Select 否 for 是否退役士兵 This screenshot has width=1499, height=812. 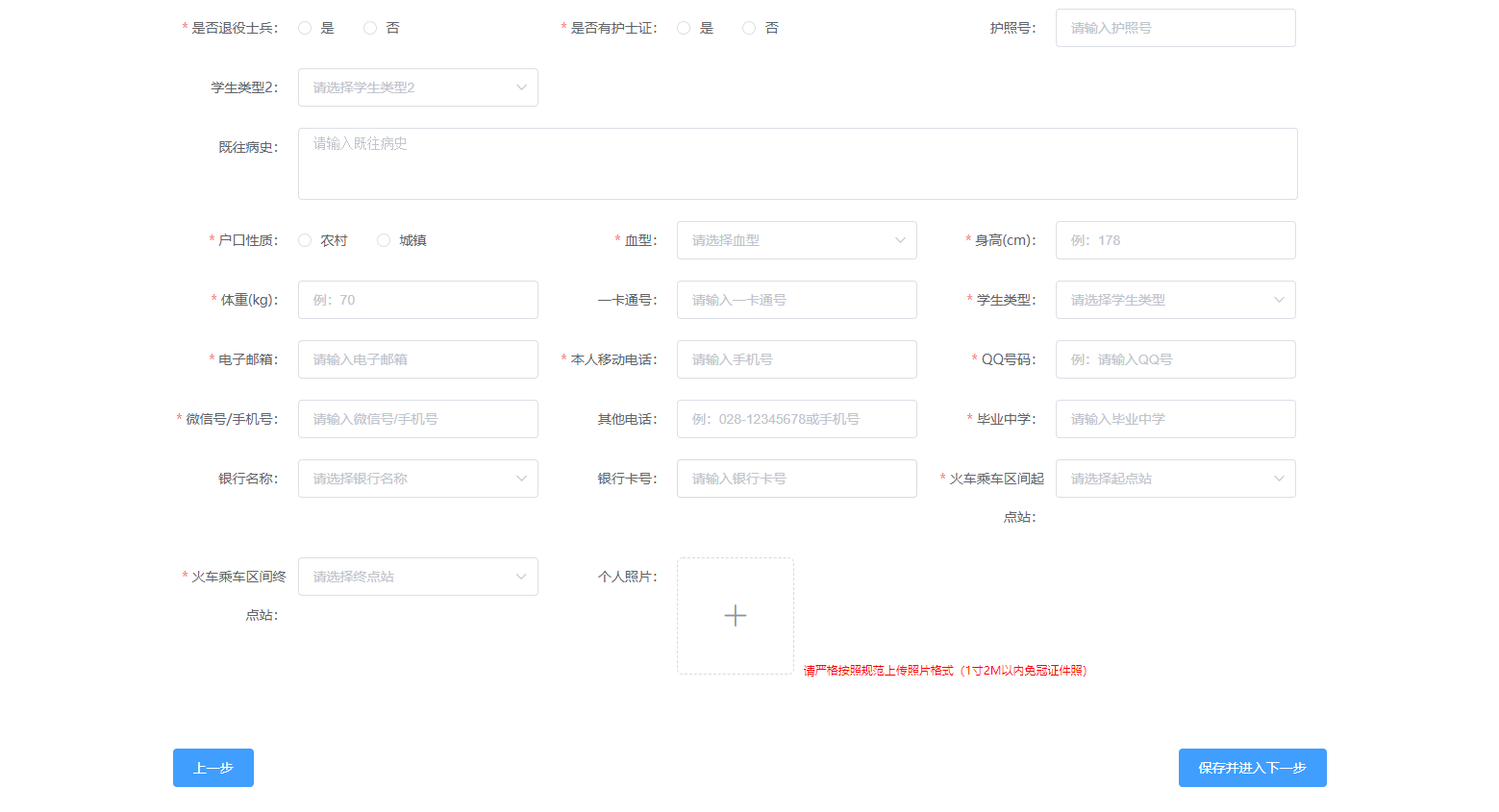tap(370, 28)
